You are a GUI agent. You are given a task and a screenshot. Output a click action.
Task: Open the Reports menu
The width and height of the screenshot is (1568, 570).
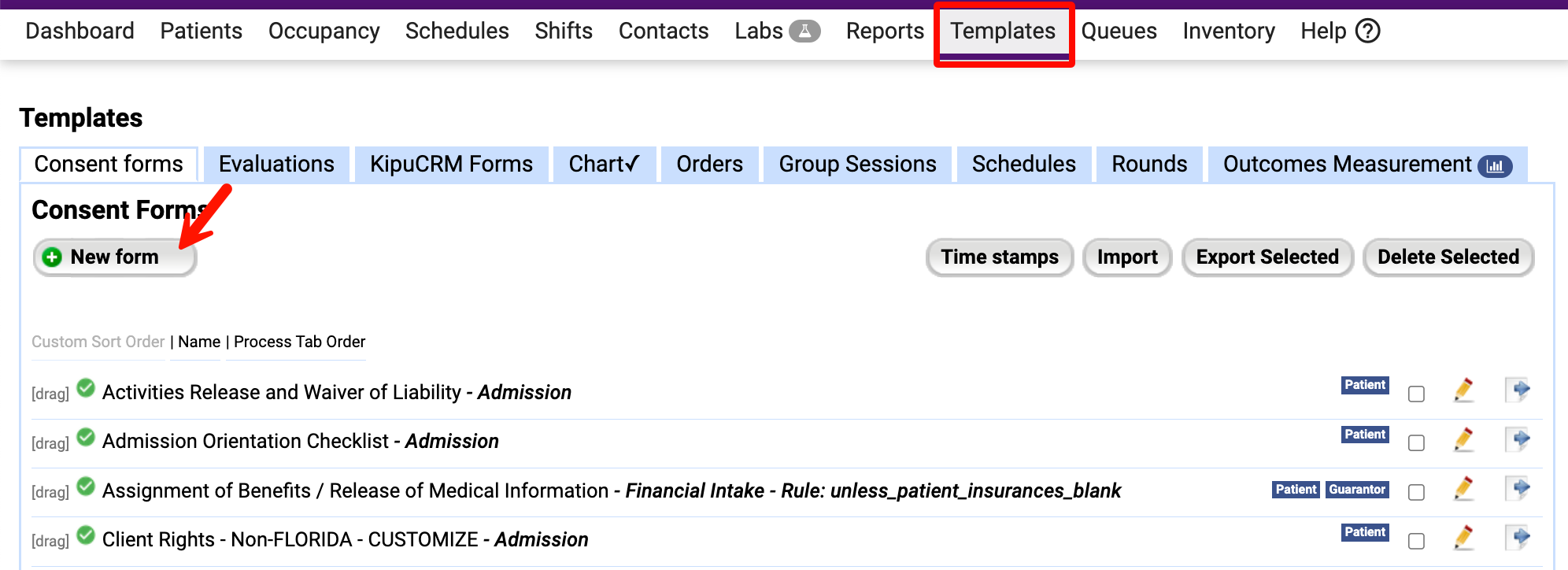click(x=885, y=31)
